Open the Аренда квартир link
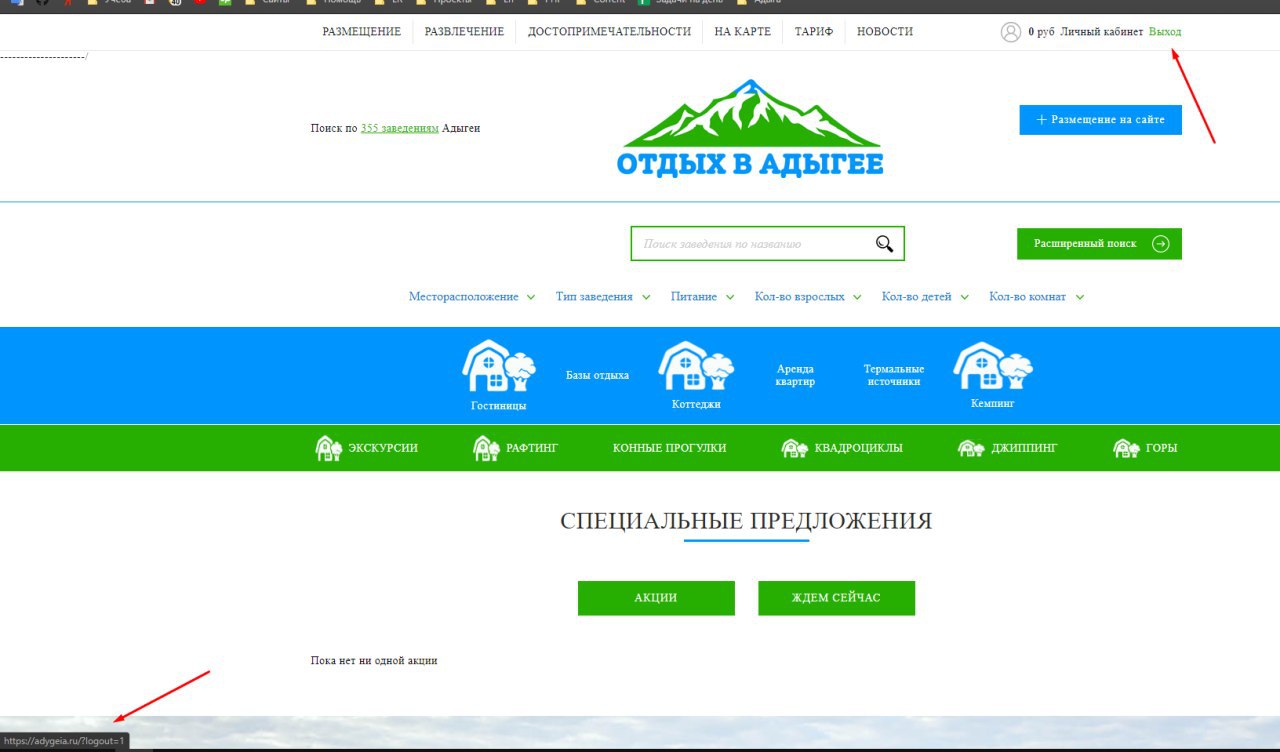 pyautogui.click(x=795, y=375)
